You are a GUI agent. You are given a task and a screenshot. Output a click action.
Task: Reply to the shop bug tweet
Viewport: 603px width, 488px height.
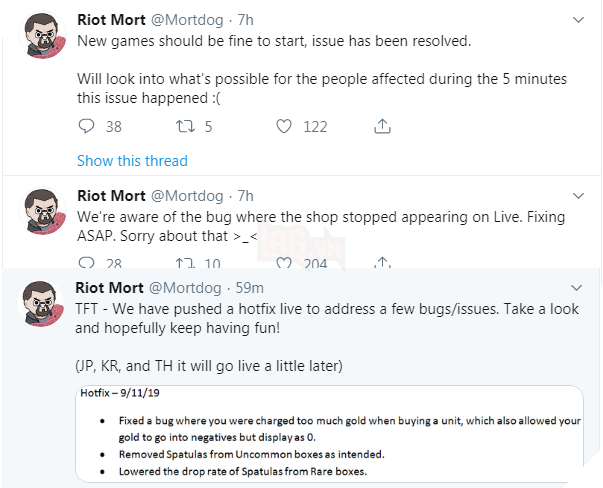coord(86,263)
